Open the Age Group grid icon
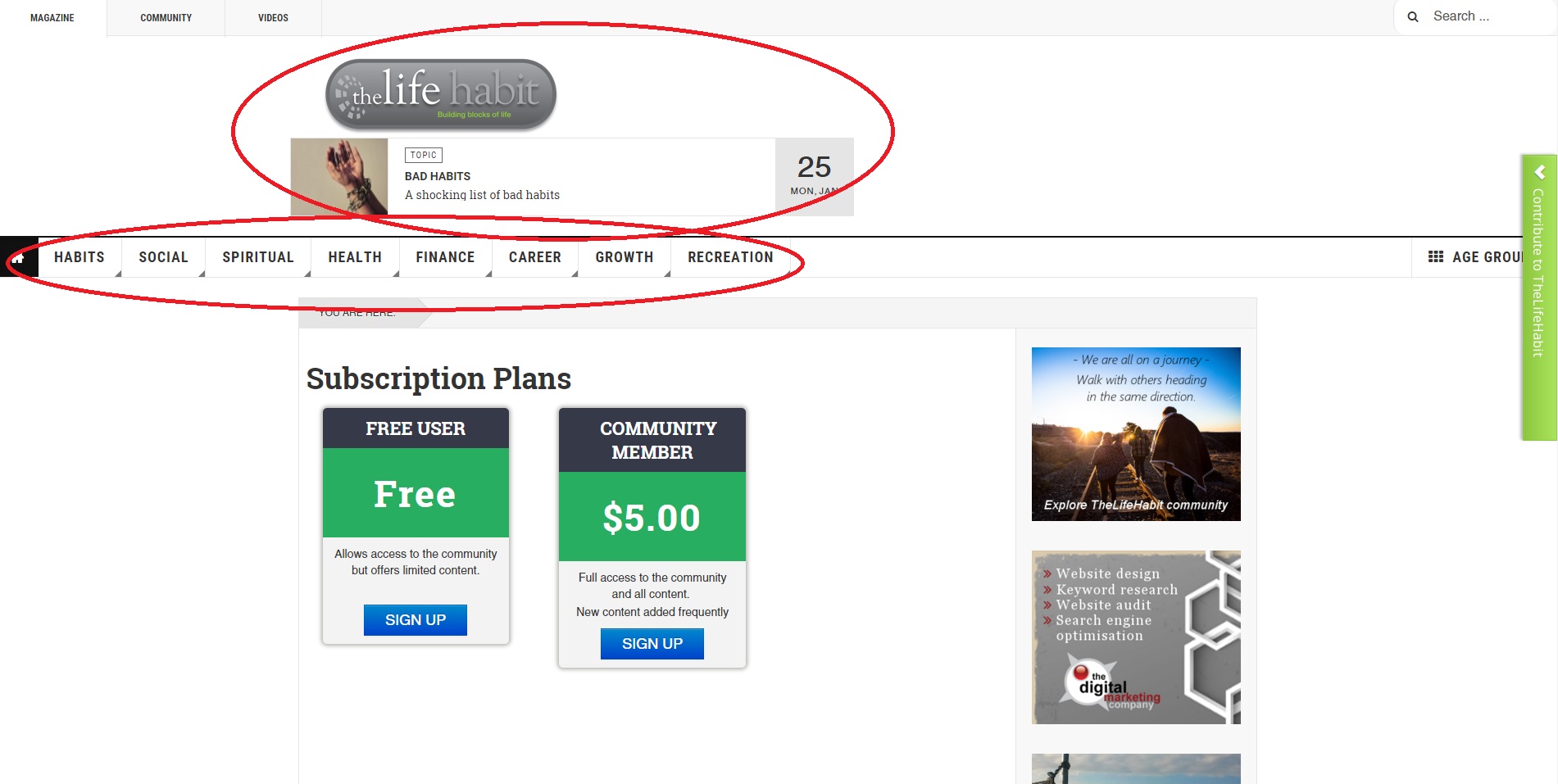 tap(1435, 256)
